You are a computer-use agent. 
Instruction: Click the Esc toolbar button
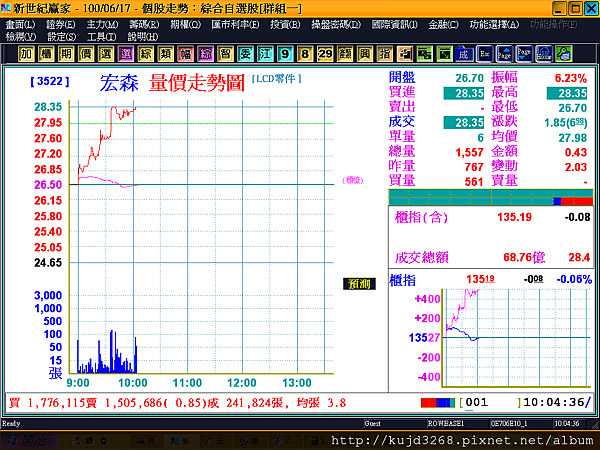coord(484,54)
